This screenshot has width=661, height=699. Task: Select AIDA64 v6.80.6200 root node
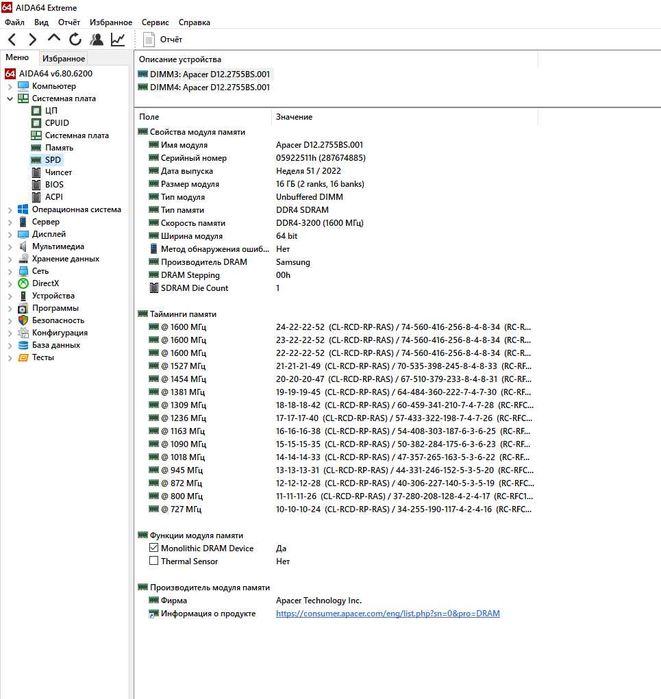click(x=55, y=74)
